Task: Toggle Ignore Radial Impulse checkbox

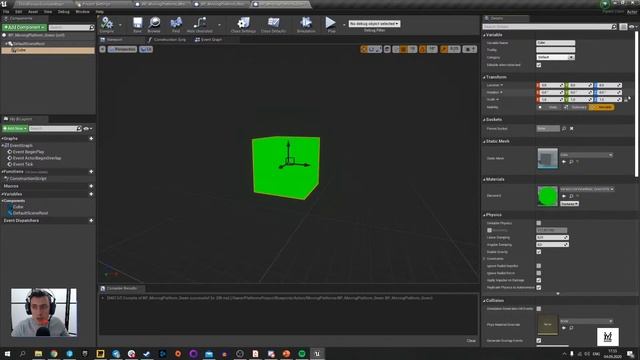Action: click(539, 266)
